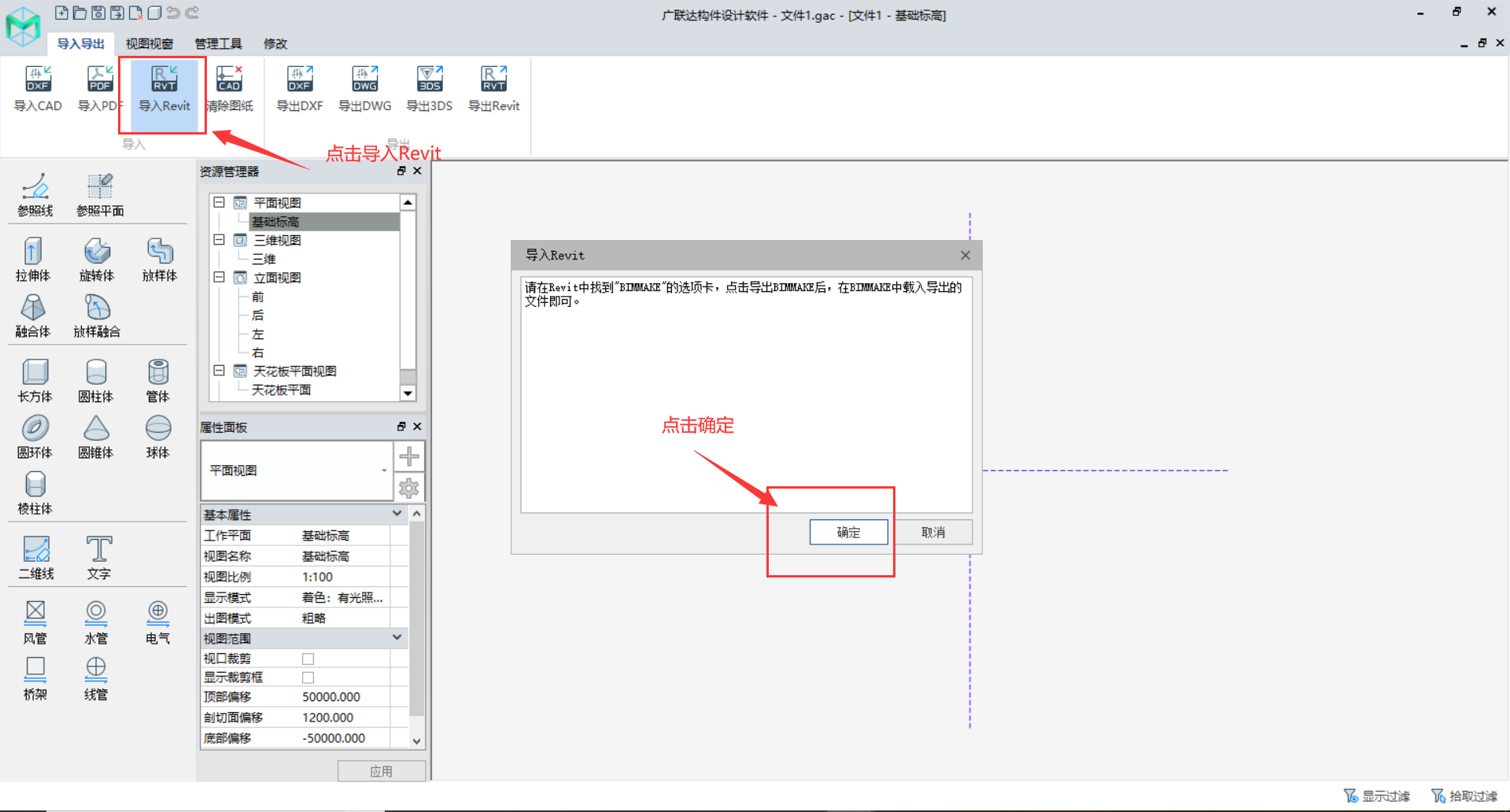Click the 应用 apply button
1510x812 pixels.
(x=382, y=771)
